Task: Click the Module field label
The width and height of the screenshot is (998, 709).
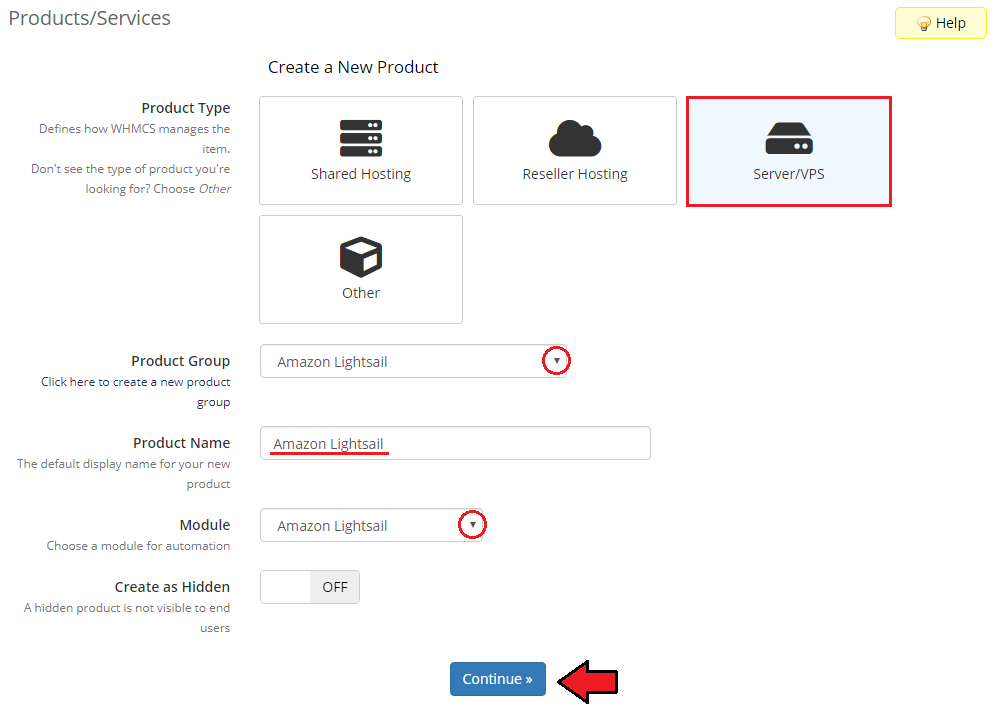Action: point(205,524)
